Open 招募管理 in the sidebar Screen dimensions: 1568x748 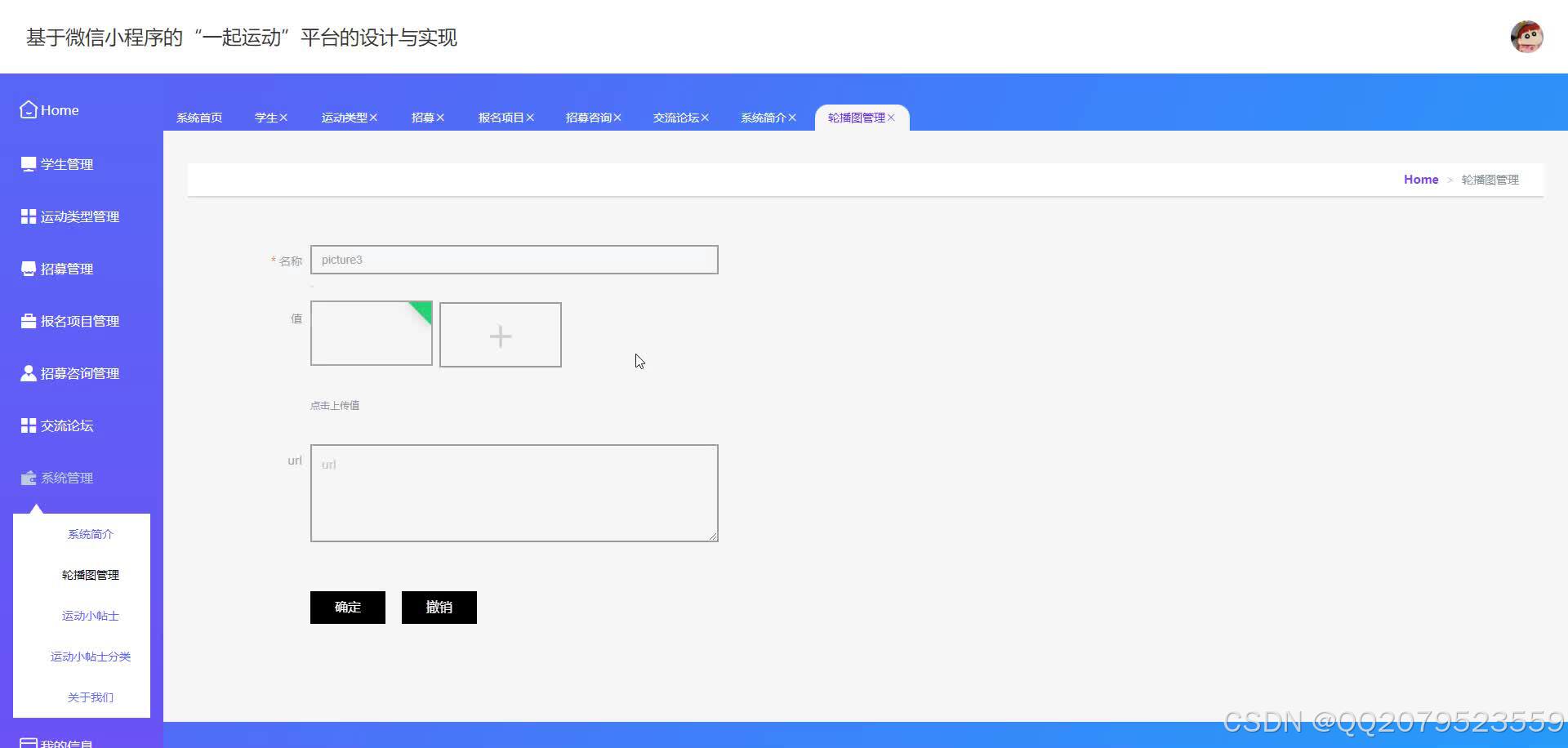coord(67,269)
